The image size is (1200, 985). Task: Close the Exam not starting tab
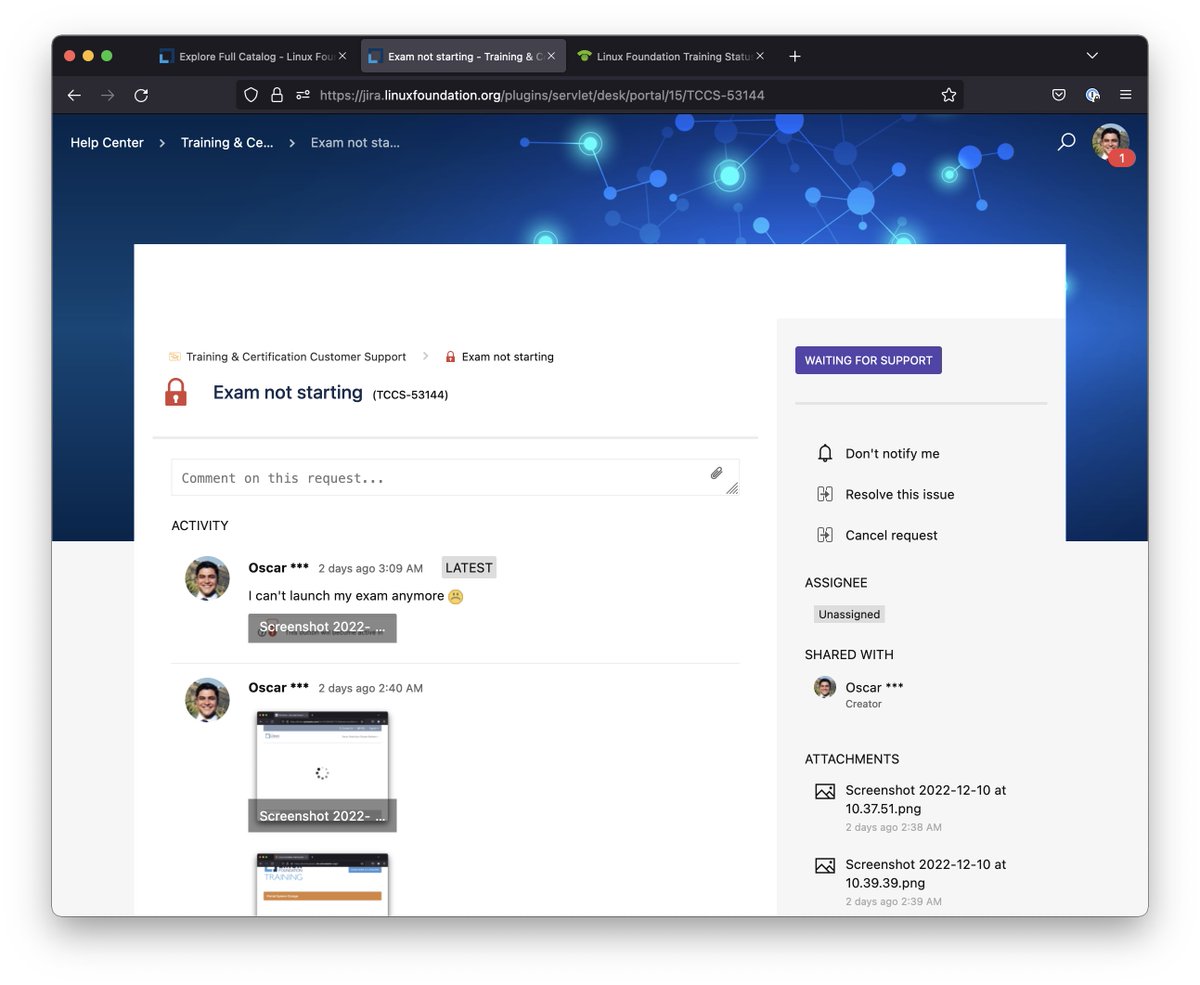(551, 56)
